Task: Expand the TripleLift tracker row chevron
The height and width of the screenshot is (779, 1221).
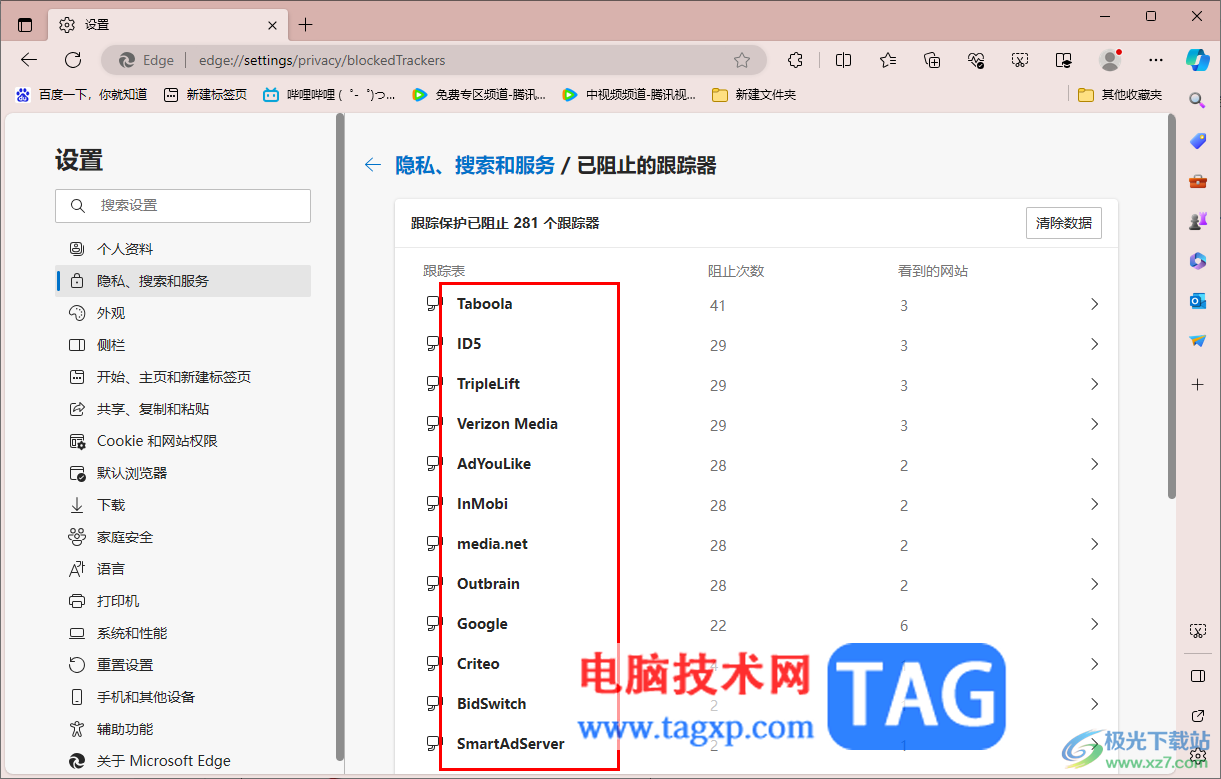Action: 1094,384
